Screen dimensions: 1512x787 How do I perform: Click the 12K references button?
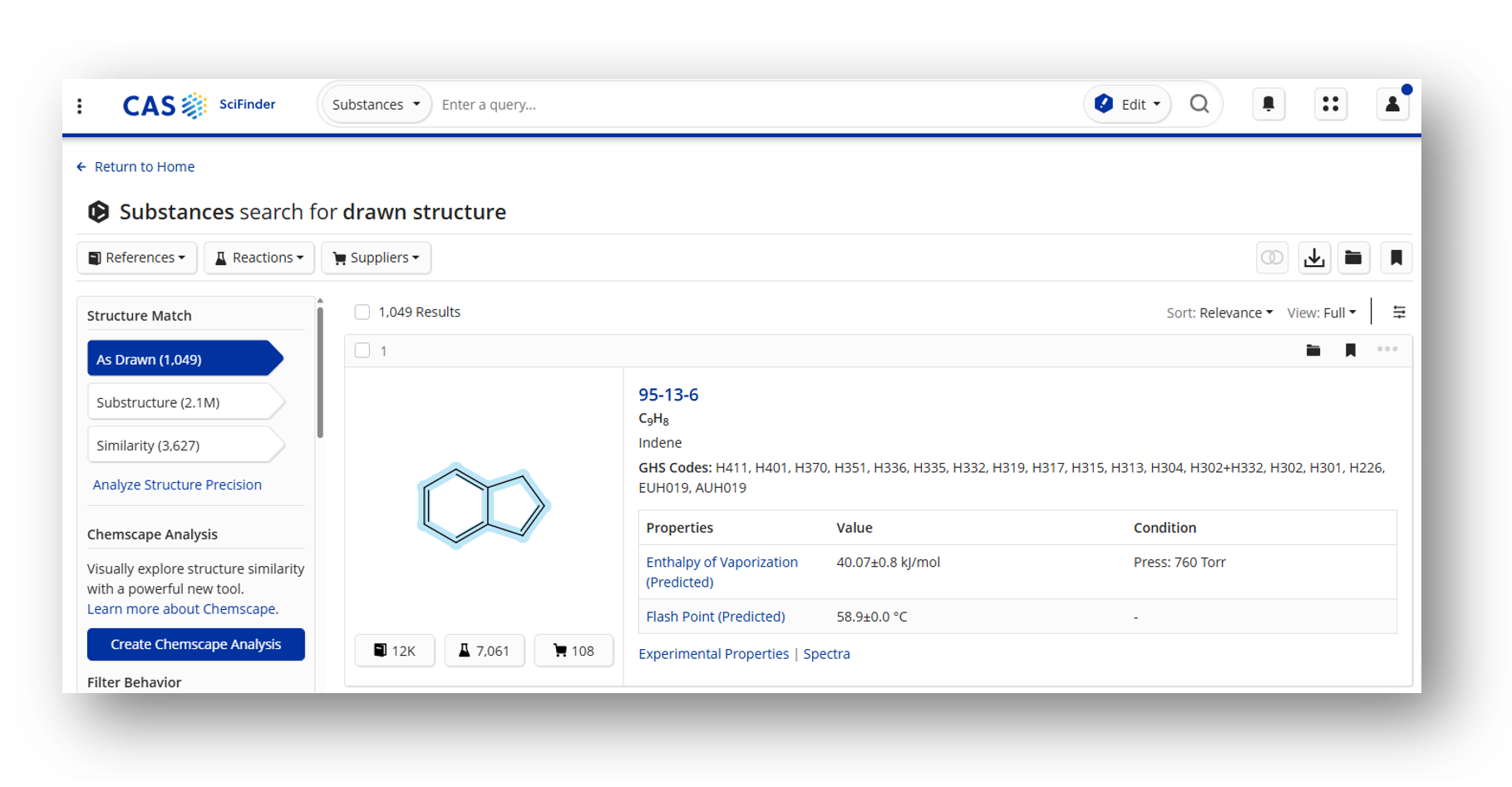[395, 651]
